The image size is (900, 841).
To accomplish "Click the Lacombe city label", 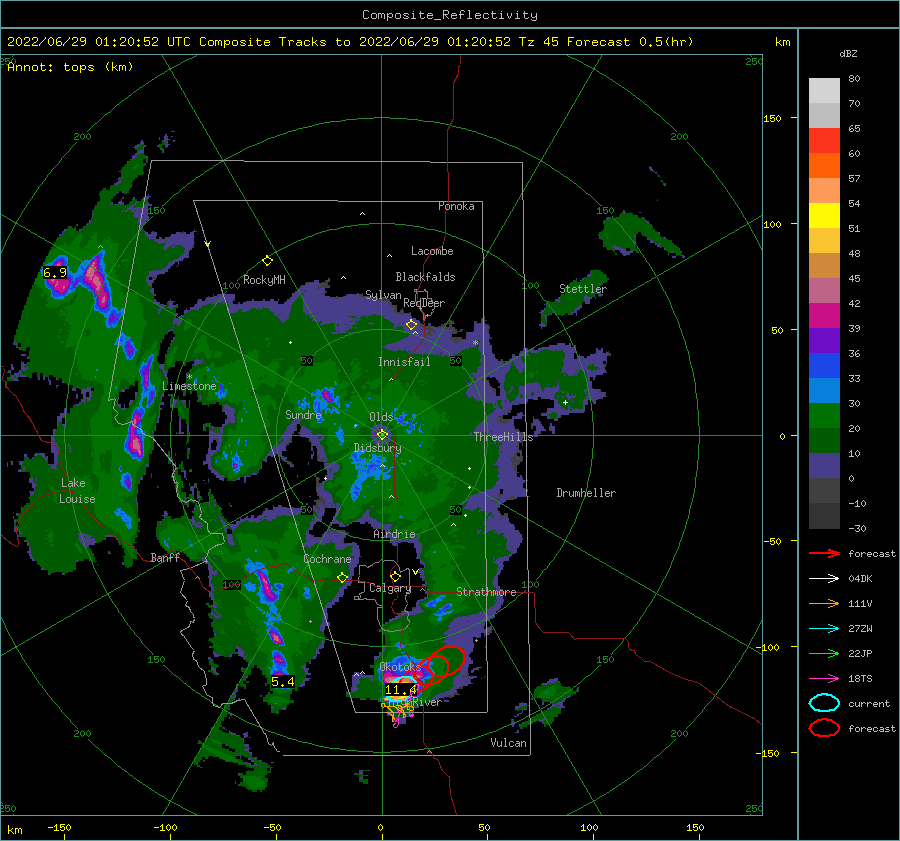I will pos(432,251).
